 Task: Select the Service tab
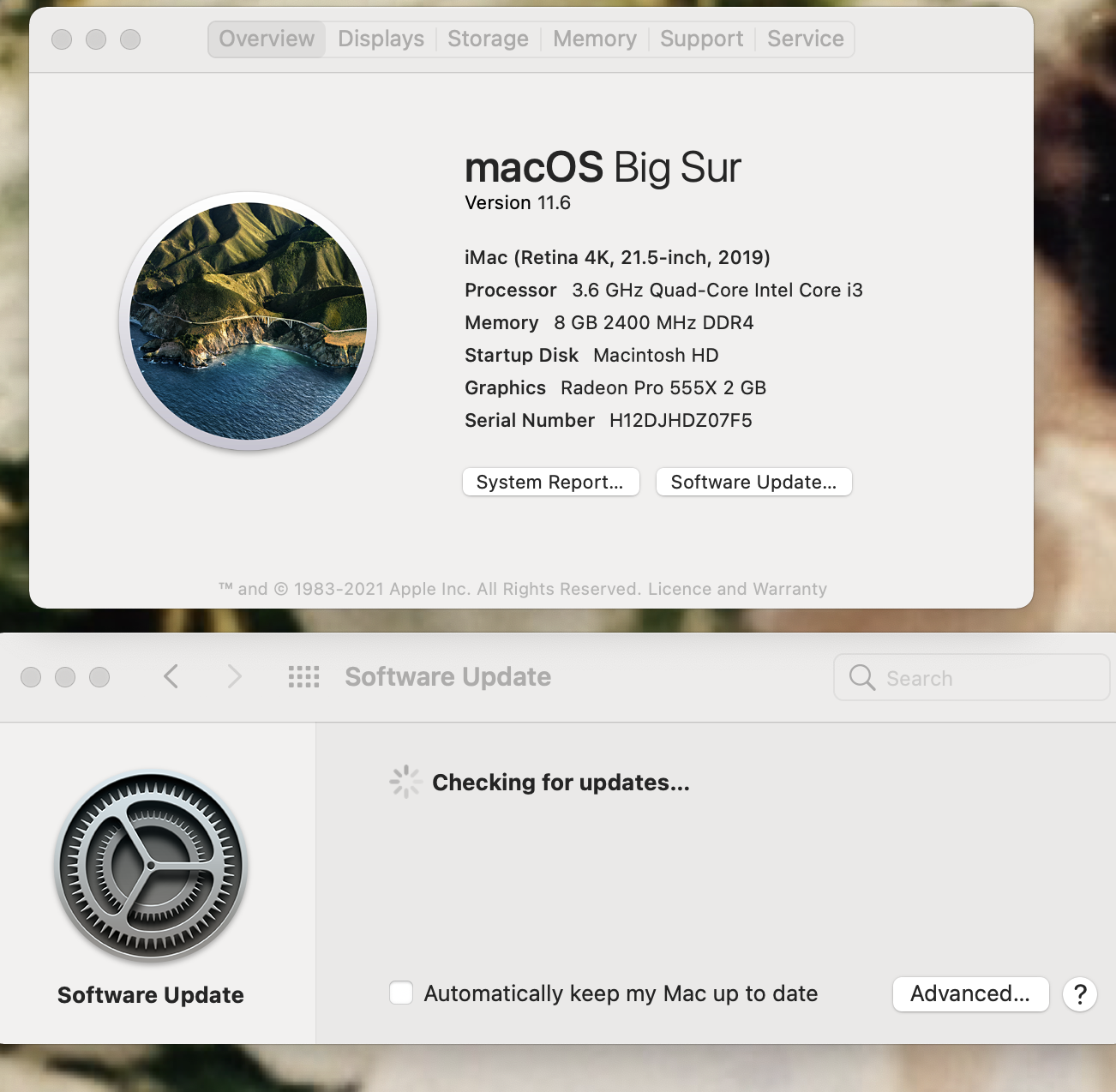click(806, 39)
